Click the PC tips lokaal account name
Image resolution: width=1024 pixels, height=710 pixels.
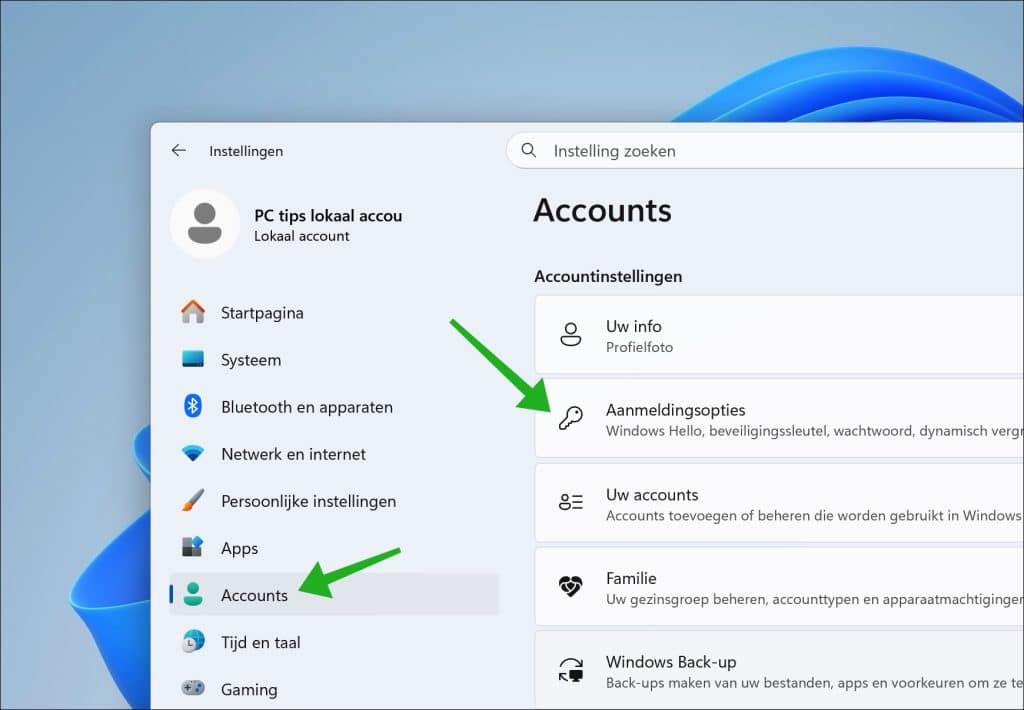tap(328, 216)
